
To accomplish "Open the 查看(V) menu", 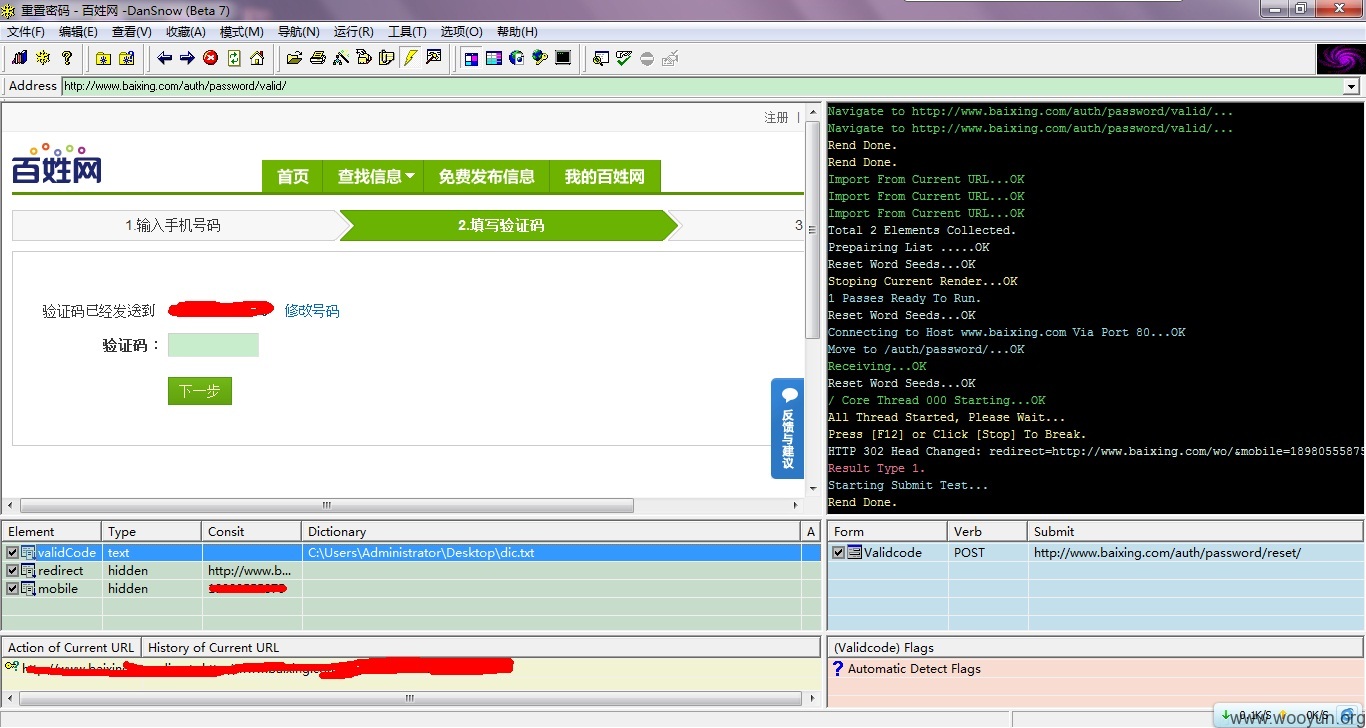I will click(132, 32).
